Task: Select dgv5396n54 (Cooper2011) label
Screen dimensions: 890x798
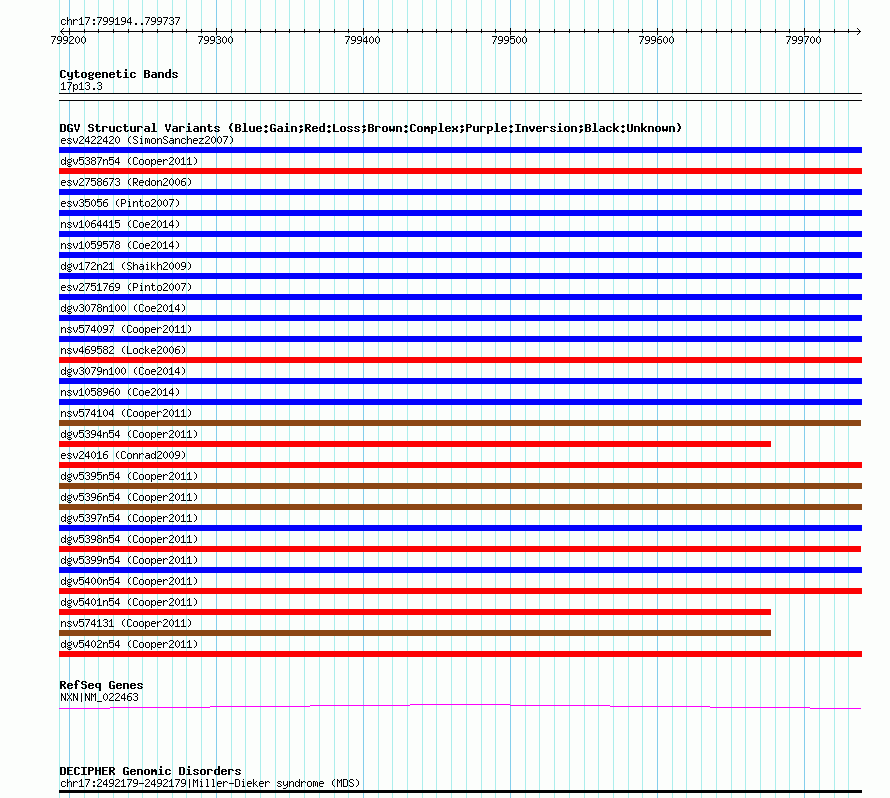Action: tap(129, 497)
